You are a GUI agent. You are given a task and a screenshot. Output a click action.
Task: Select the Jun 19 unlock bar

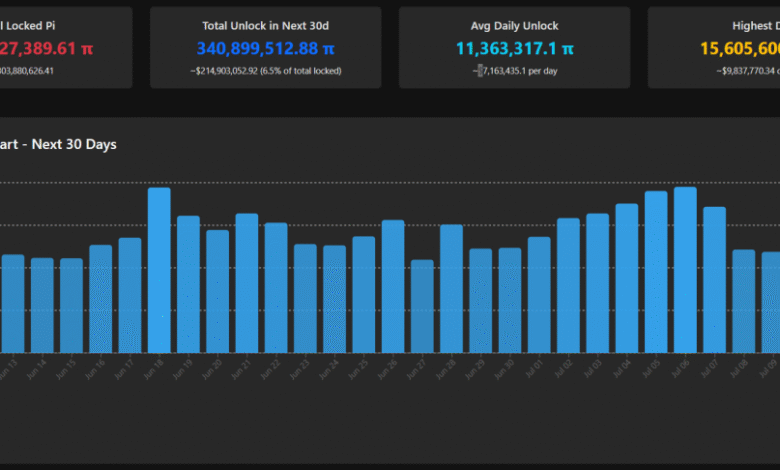click(189, 284)
